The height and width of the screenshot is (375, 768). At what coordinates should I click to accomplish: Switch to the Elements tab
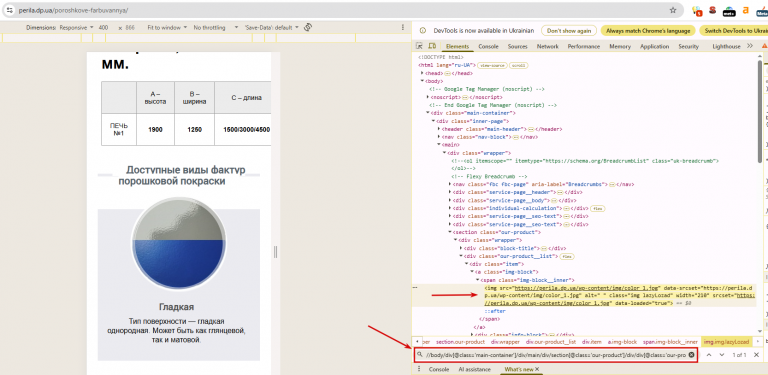point(457,47)
